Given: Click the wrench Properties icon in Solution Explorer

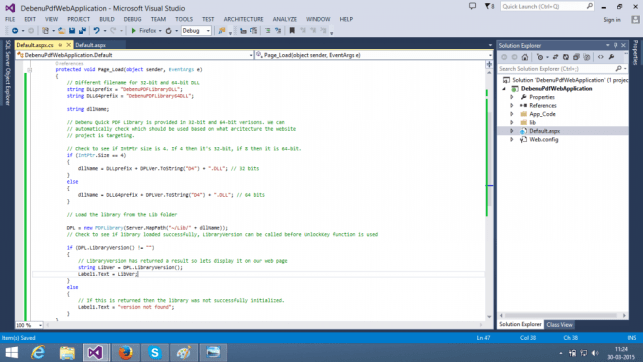Looking at the screenshot, I should pyautogui.click(x=611, y=57).
